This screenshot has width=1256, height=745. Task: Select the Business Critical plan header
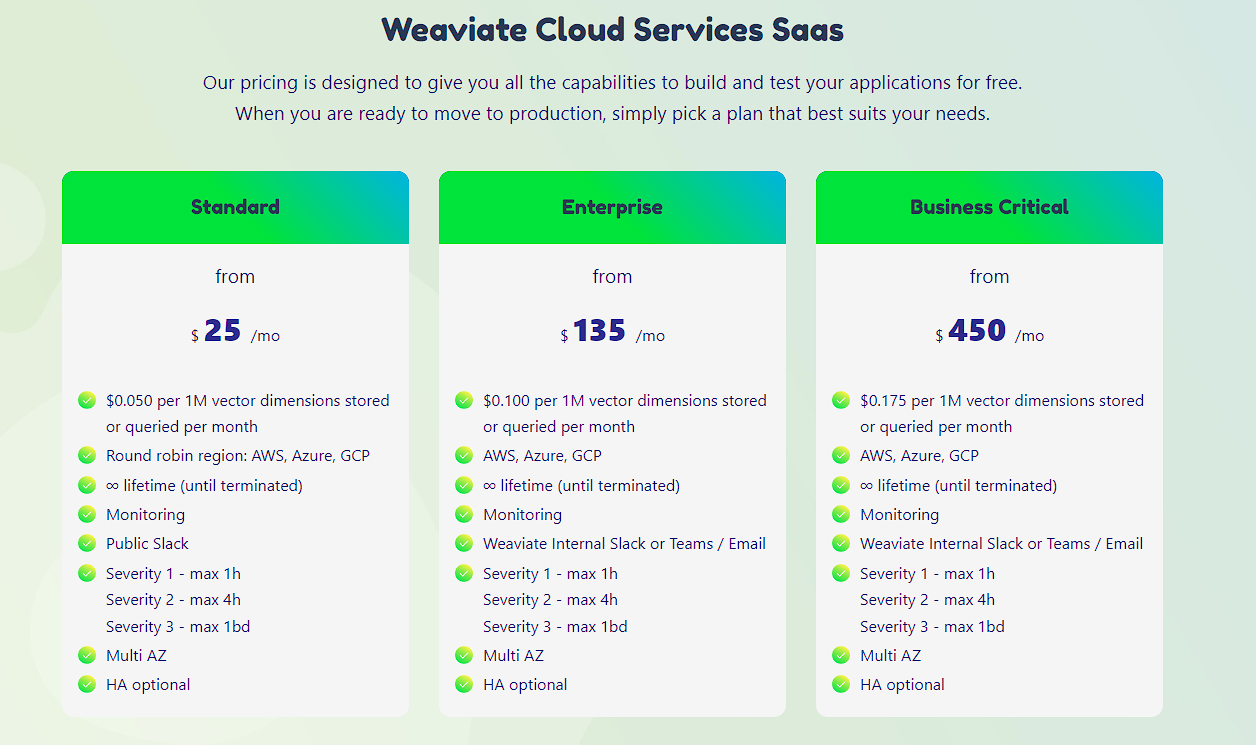coord(989,207)
